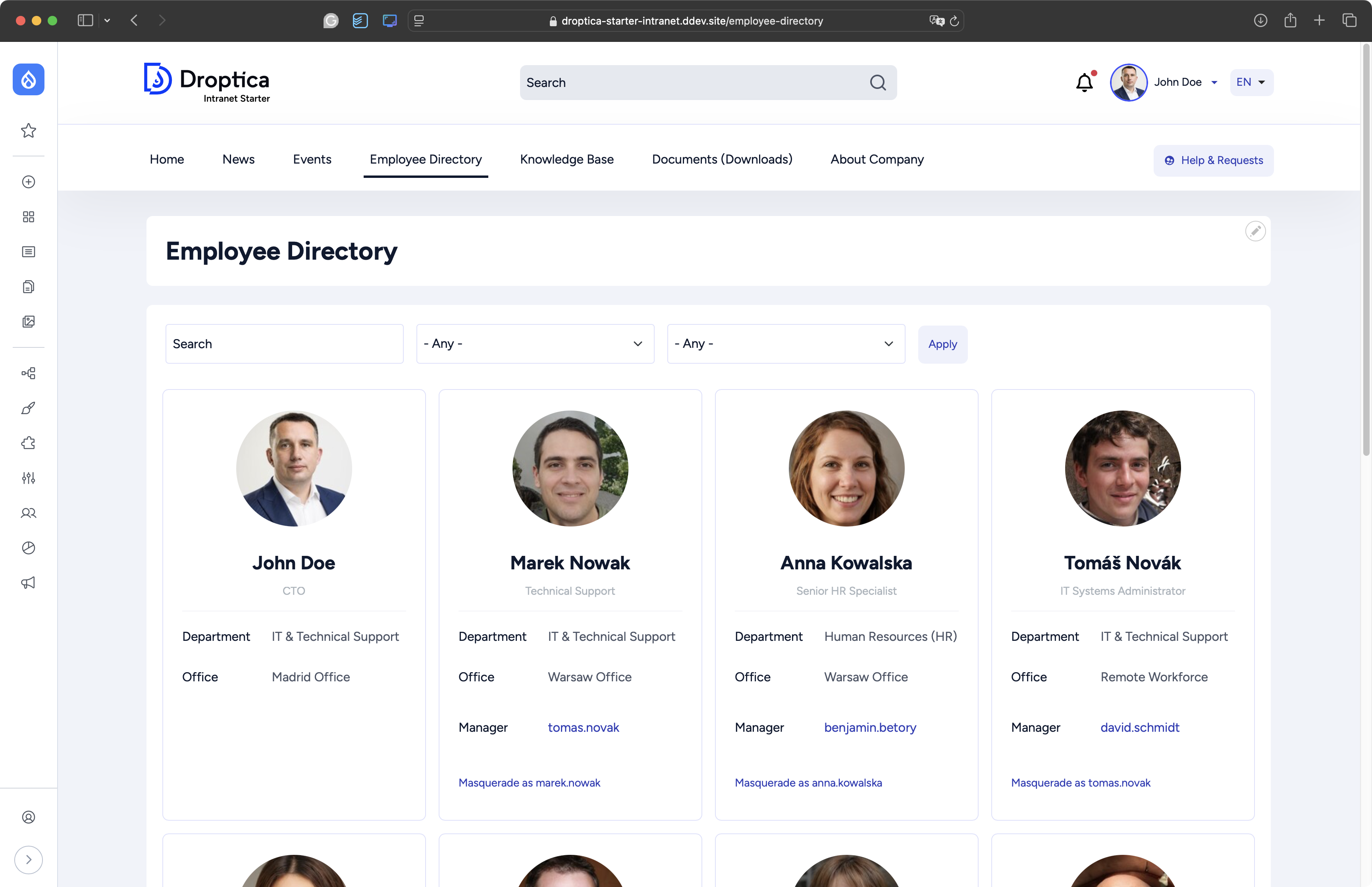1372x887 pixels.
Task: Go to the Knowledge Base menu item
Action: point(567,160)
